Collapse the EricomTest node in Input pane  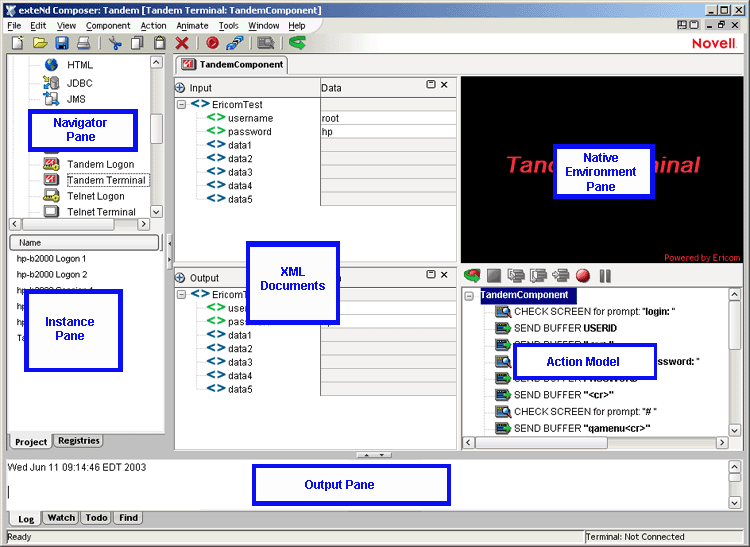coord(181,104)
